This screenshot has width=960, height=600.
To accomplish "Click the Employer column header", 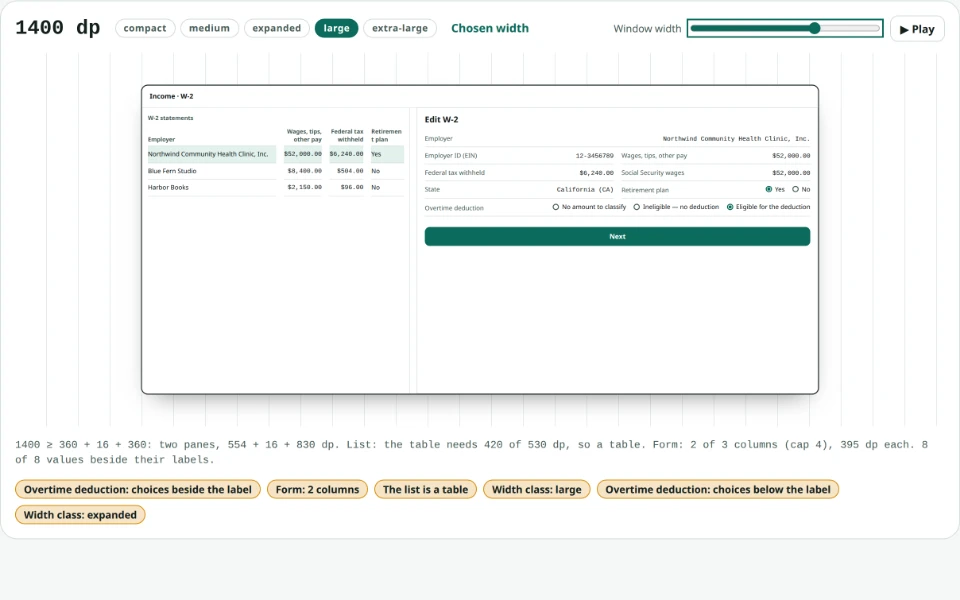I will tap(162, 139).
